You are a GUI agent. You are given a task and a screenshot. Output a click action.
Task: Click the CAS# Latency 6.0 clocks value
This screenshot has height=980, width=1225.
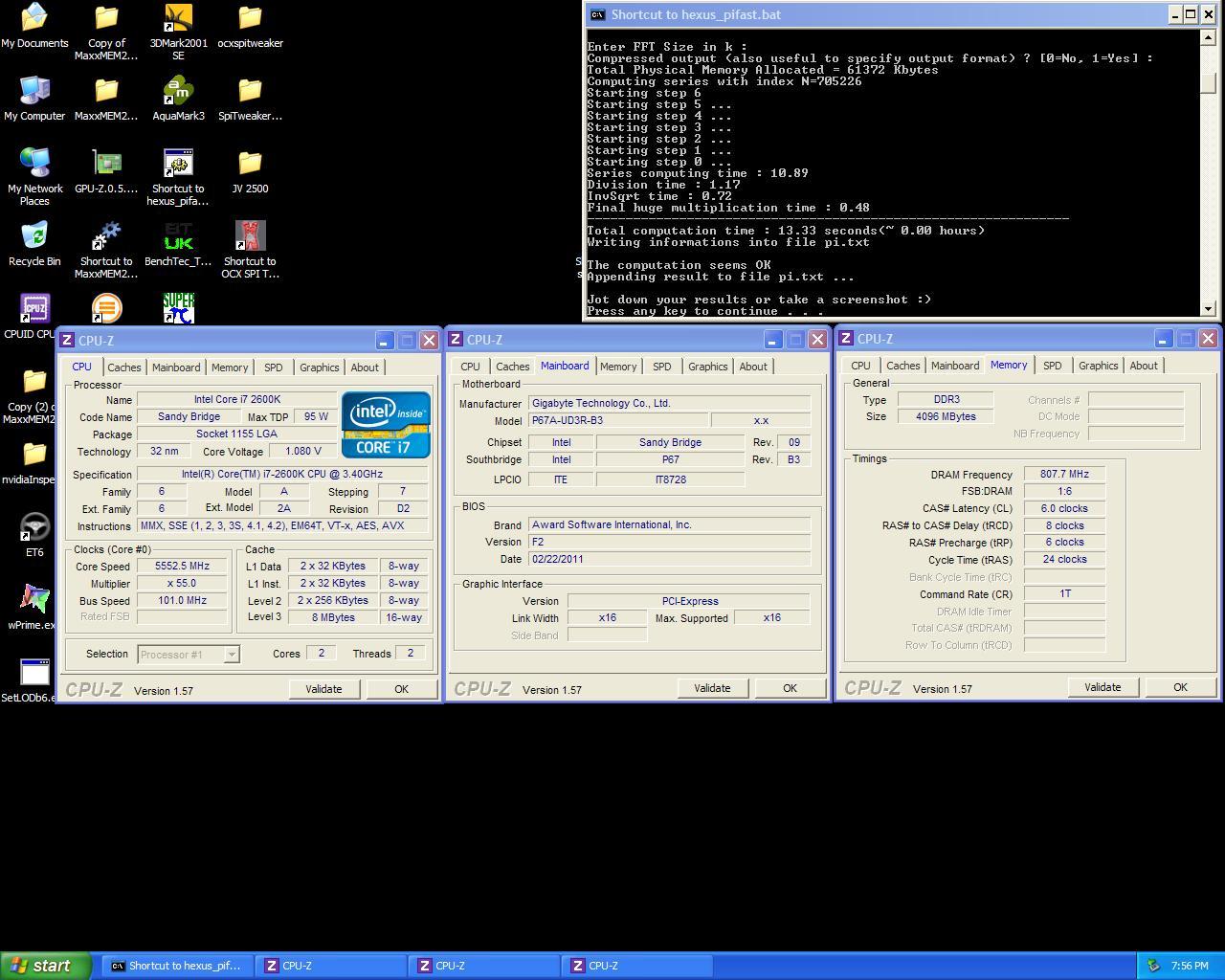pyautogui.click(x=1064, y=509)
